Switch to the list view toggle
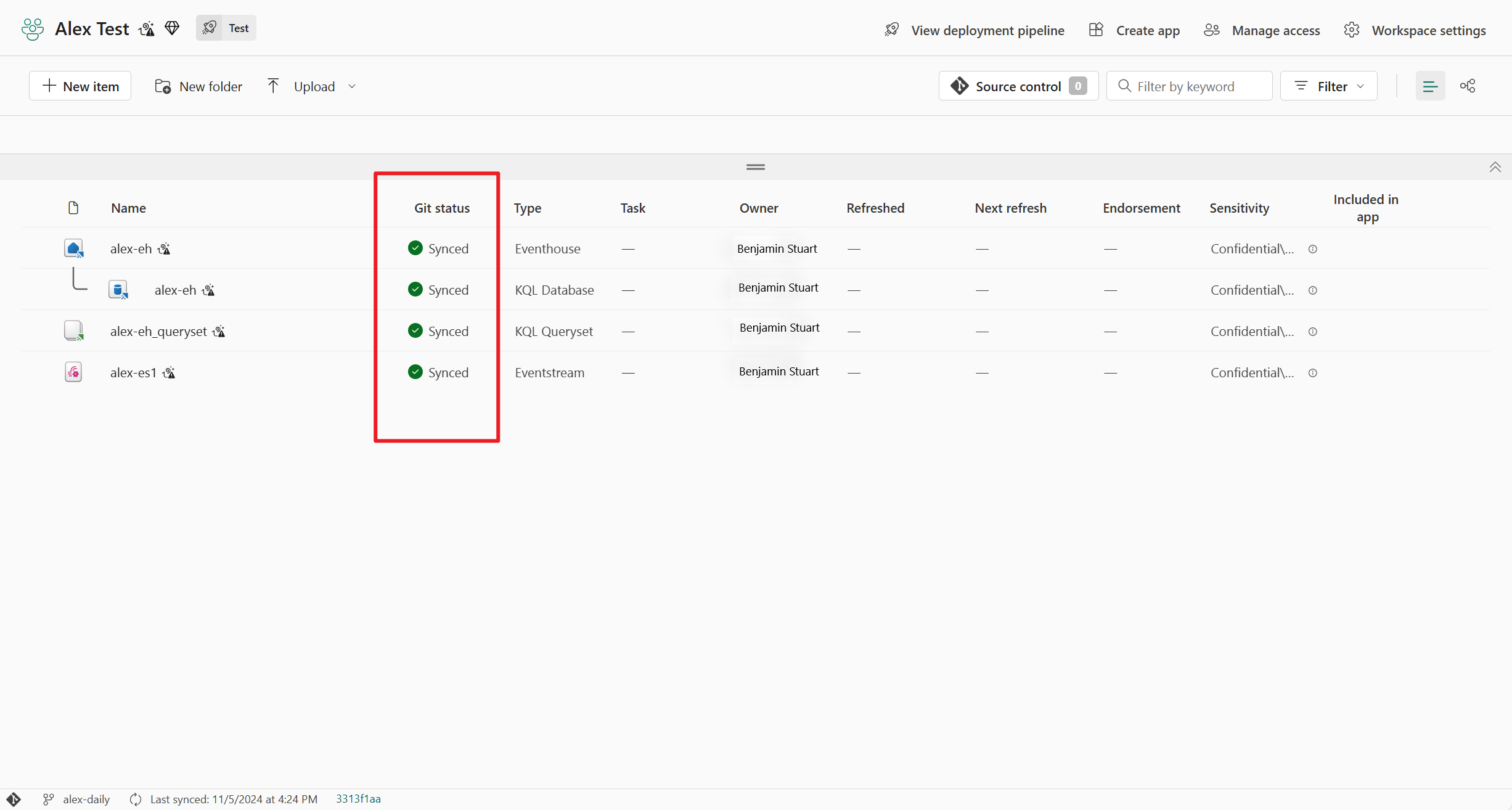The height and width of the screenshot is (810, 1512). pyautogui.click(x=1430, y=86)
